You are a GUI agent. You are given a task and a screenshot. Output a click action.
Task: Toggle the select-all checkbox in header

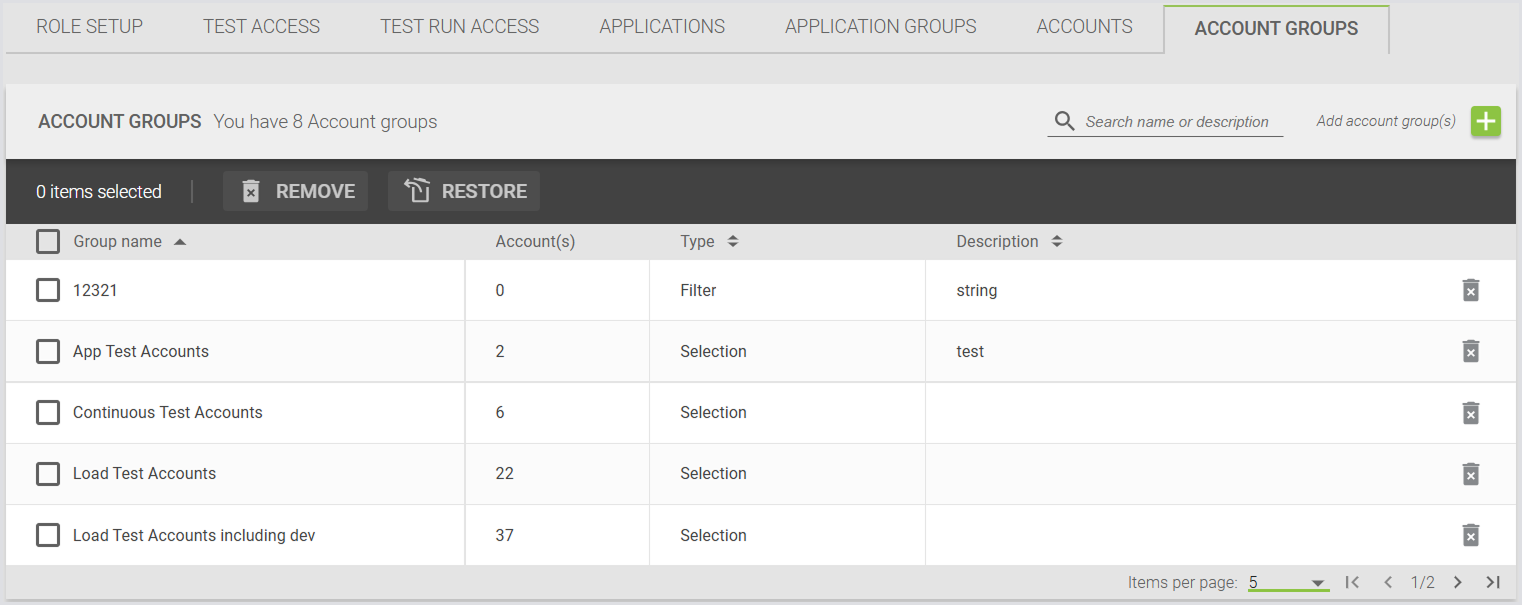point(48,241)
